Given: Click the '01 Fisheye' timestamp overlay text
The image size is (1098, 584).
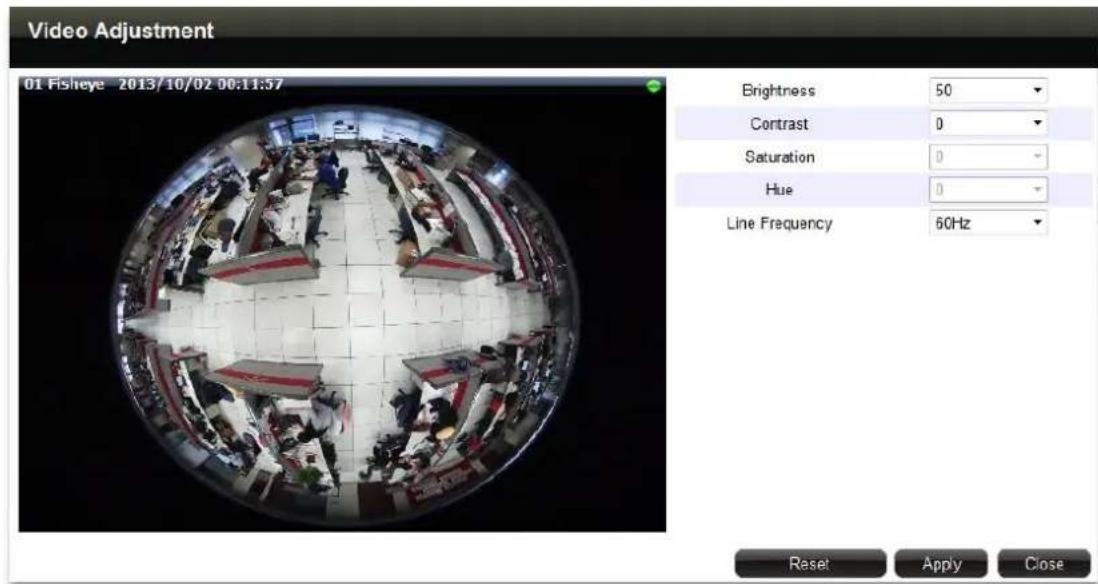Looking at the screenshot, I should coord(153,85).
